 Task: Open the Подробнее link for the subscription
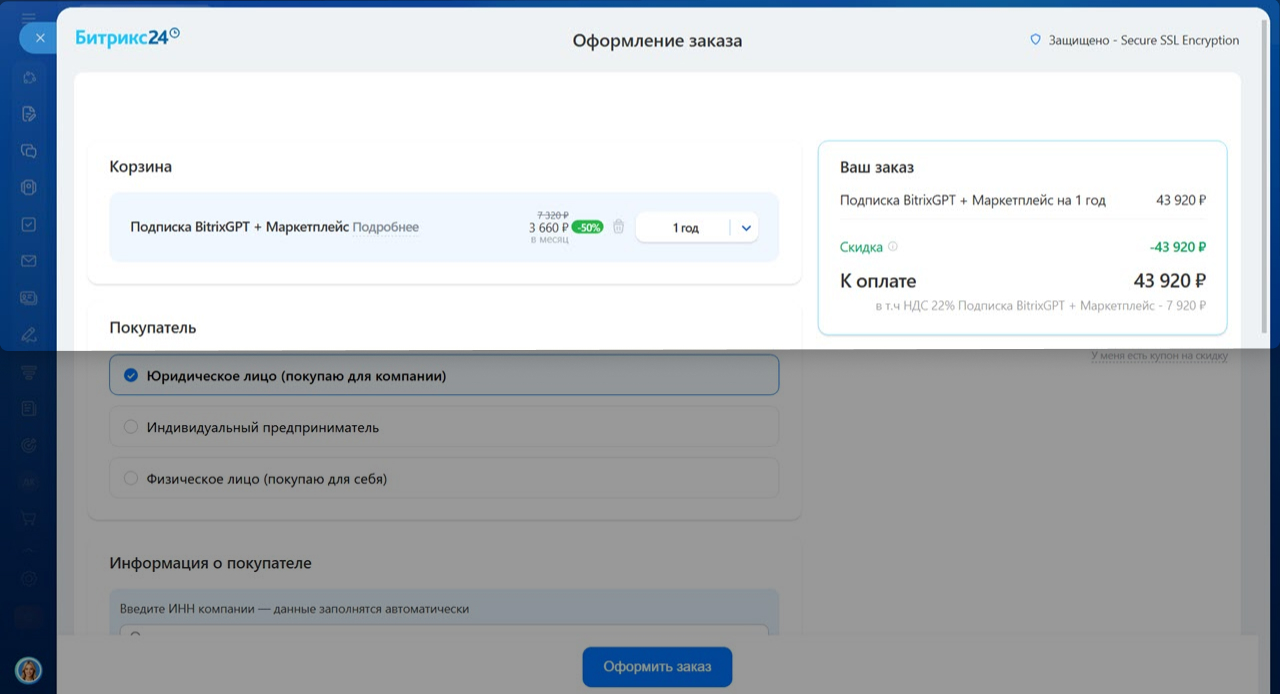pyautogui.click(x=385, y=227)
